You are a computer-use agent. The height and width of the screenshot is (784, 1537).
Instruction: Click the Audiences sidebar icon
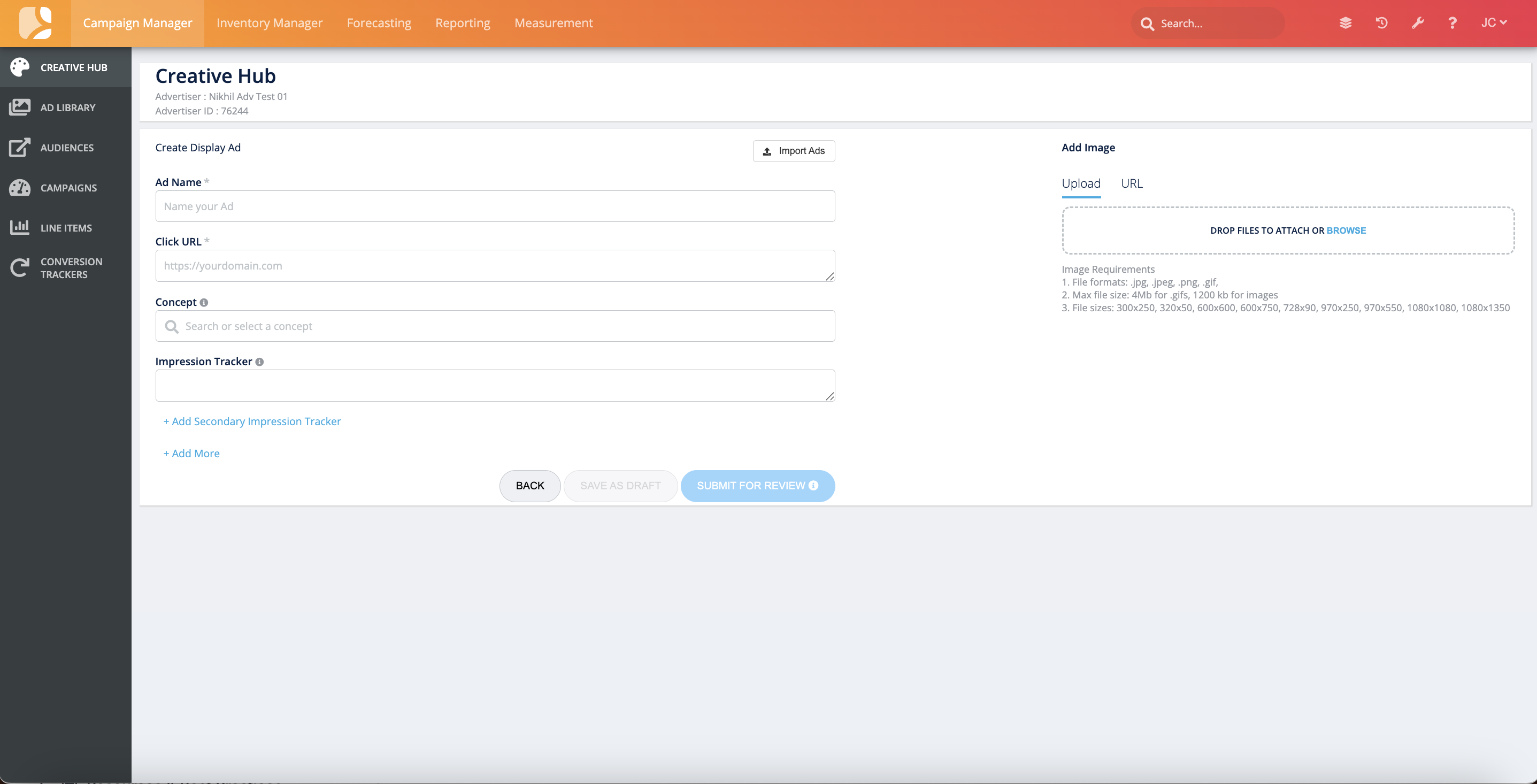pos(20,148)
